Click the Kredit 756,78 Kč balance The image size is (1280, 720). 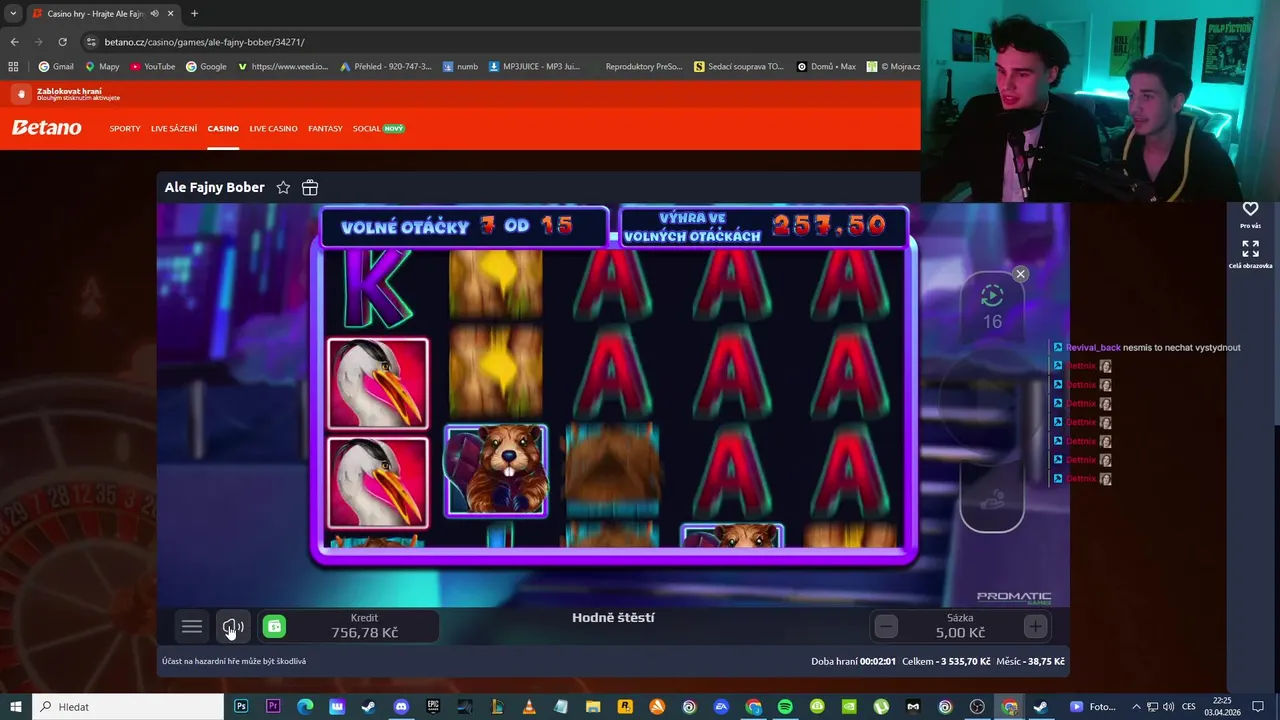coord(364,626)
